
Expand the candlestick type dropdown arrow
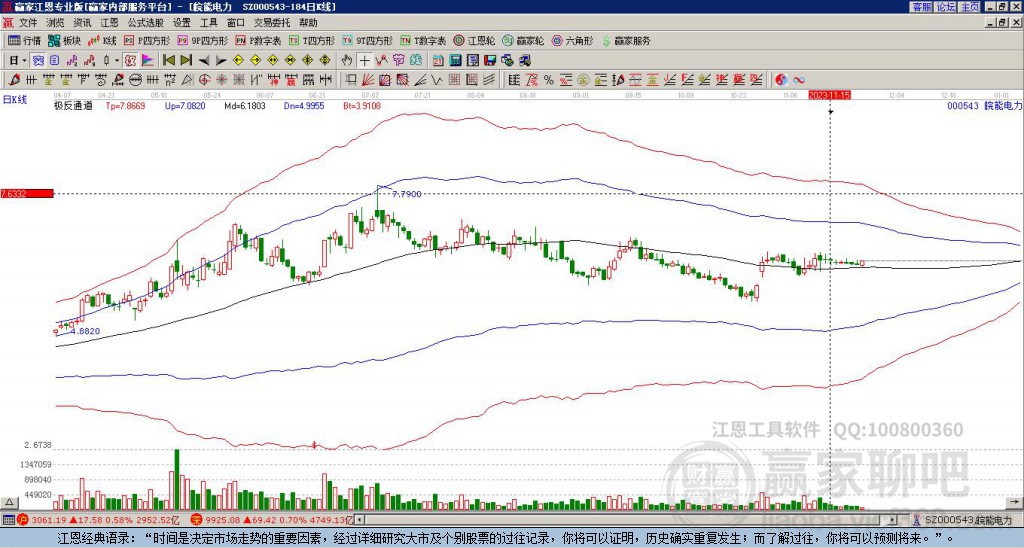pyautogui.click(x=117, y=61)
